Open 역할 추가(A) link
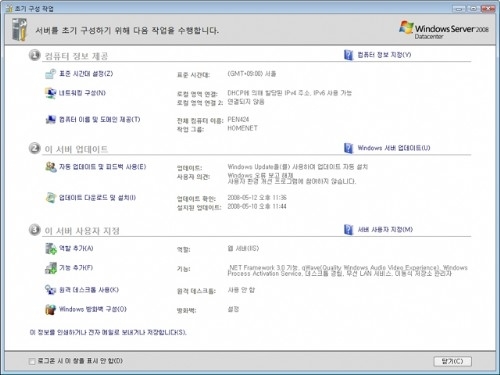 (76, 248)
